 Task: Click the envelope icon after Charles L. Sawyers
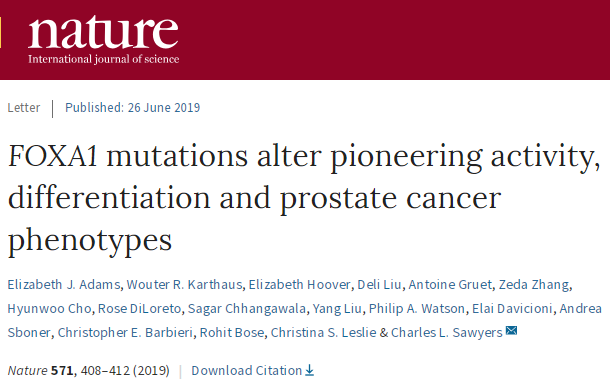pyautogui.click(x=511, y=331)
